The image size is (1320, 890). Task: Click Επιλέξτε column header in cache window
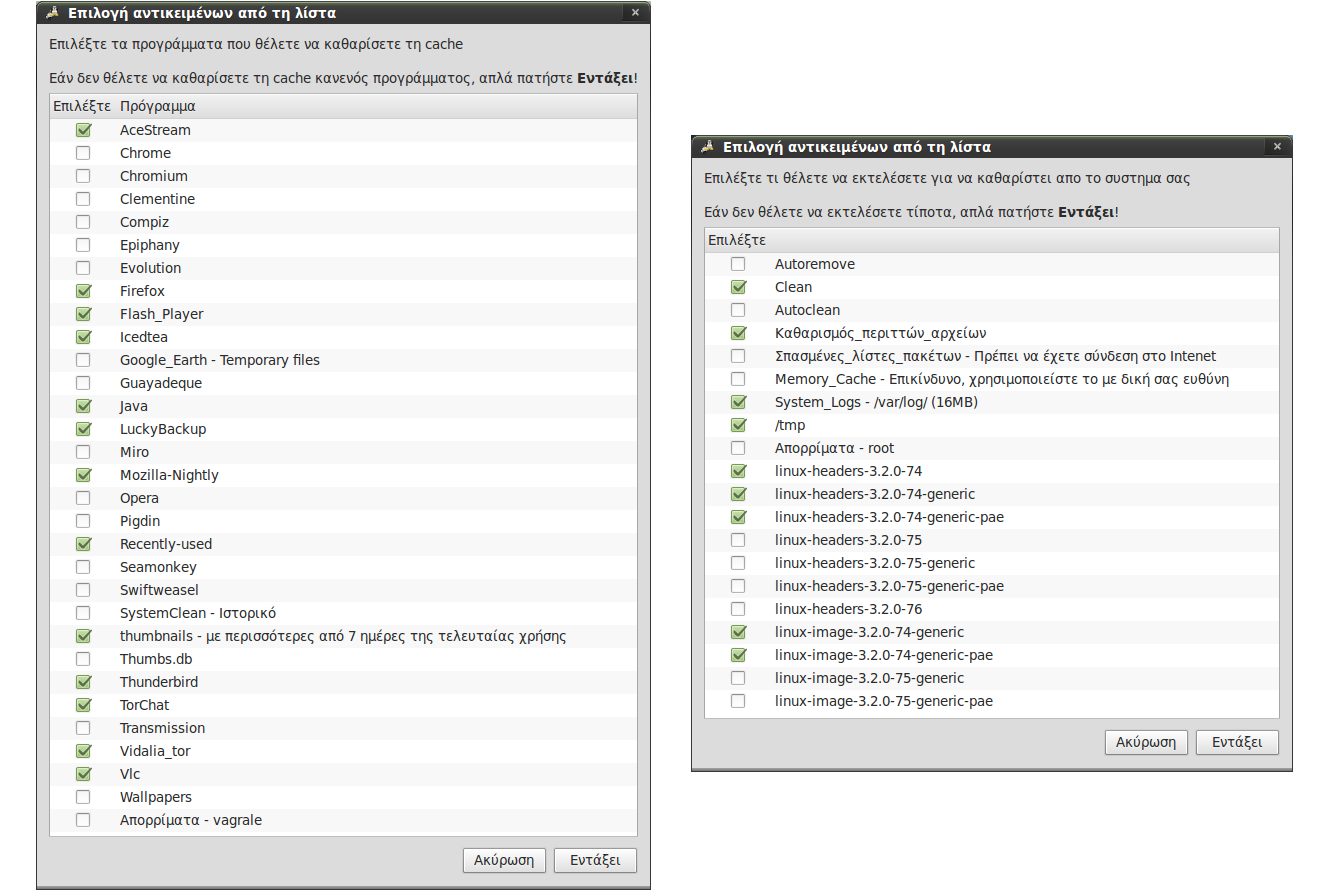point(83,106)
